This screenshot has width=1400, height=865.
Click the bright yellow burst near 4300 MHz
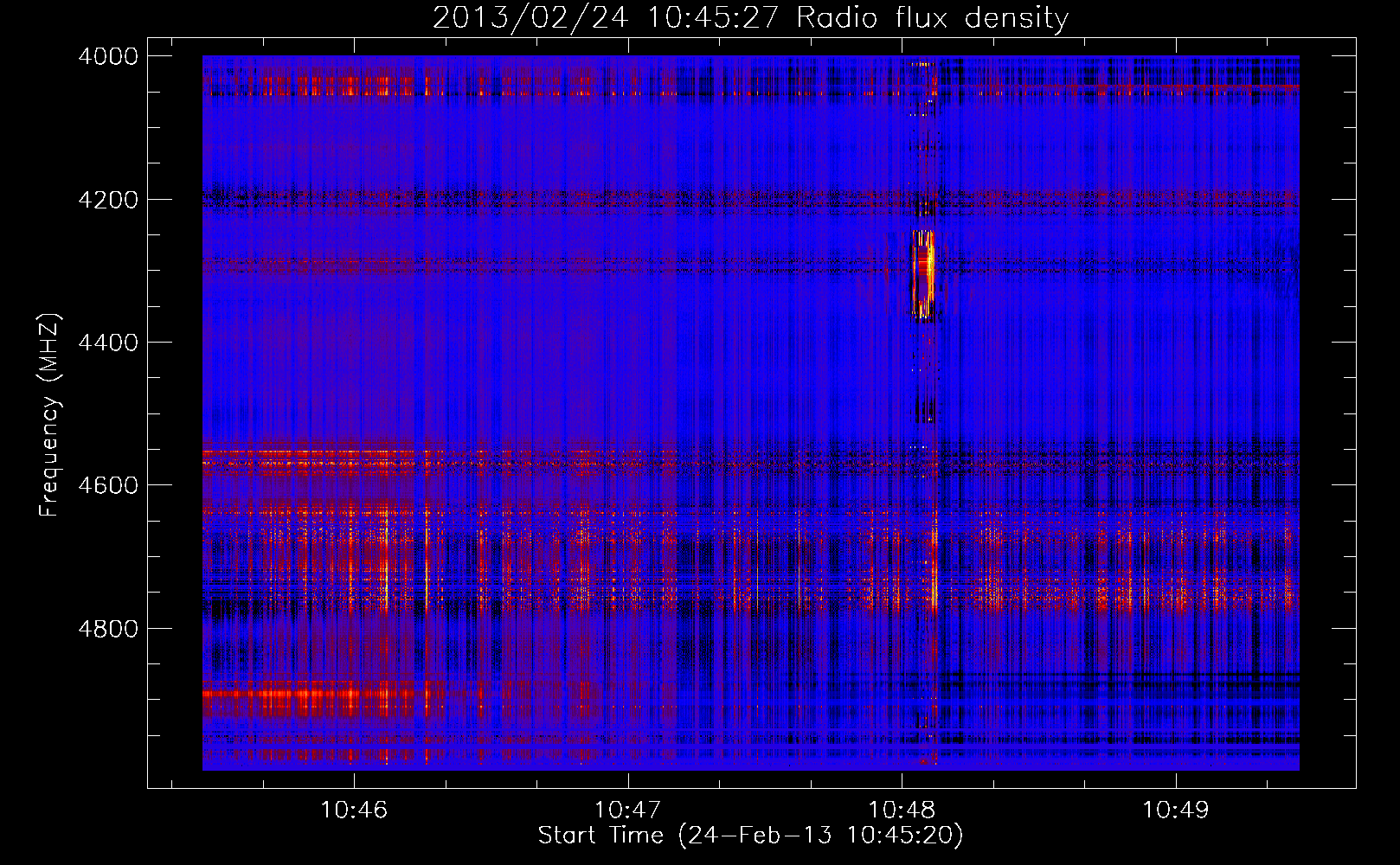click(x=924, y=273)
